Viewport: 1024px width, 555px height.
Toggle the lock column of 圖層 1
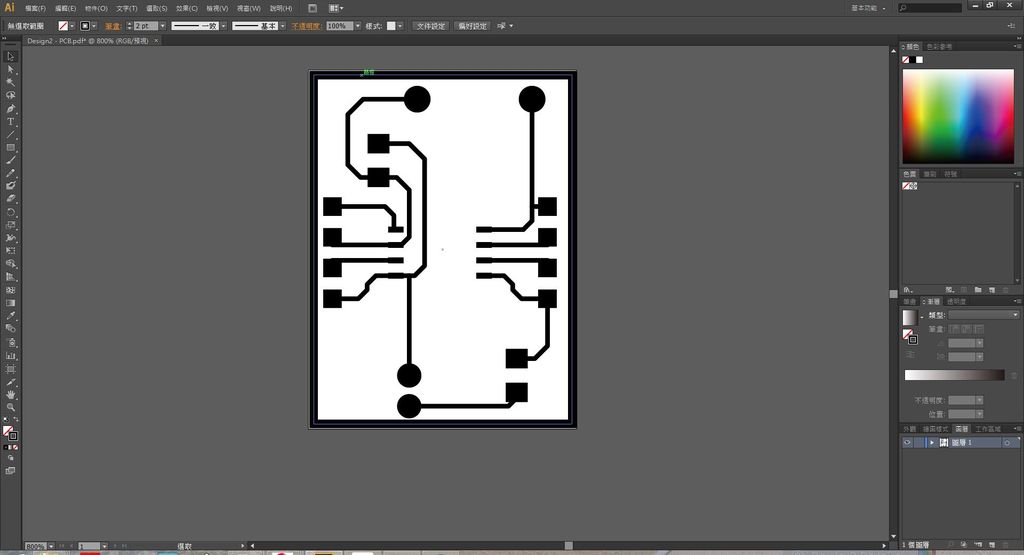click(919, 443)
